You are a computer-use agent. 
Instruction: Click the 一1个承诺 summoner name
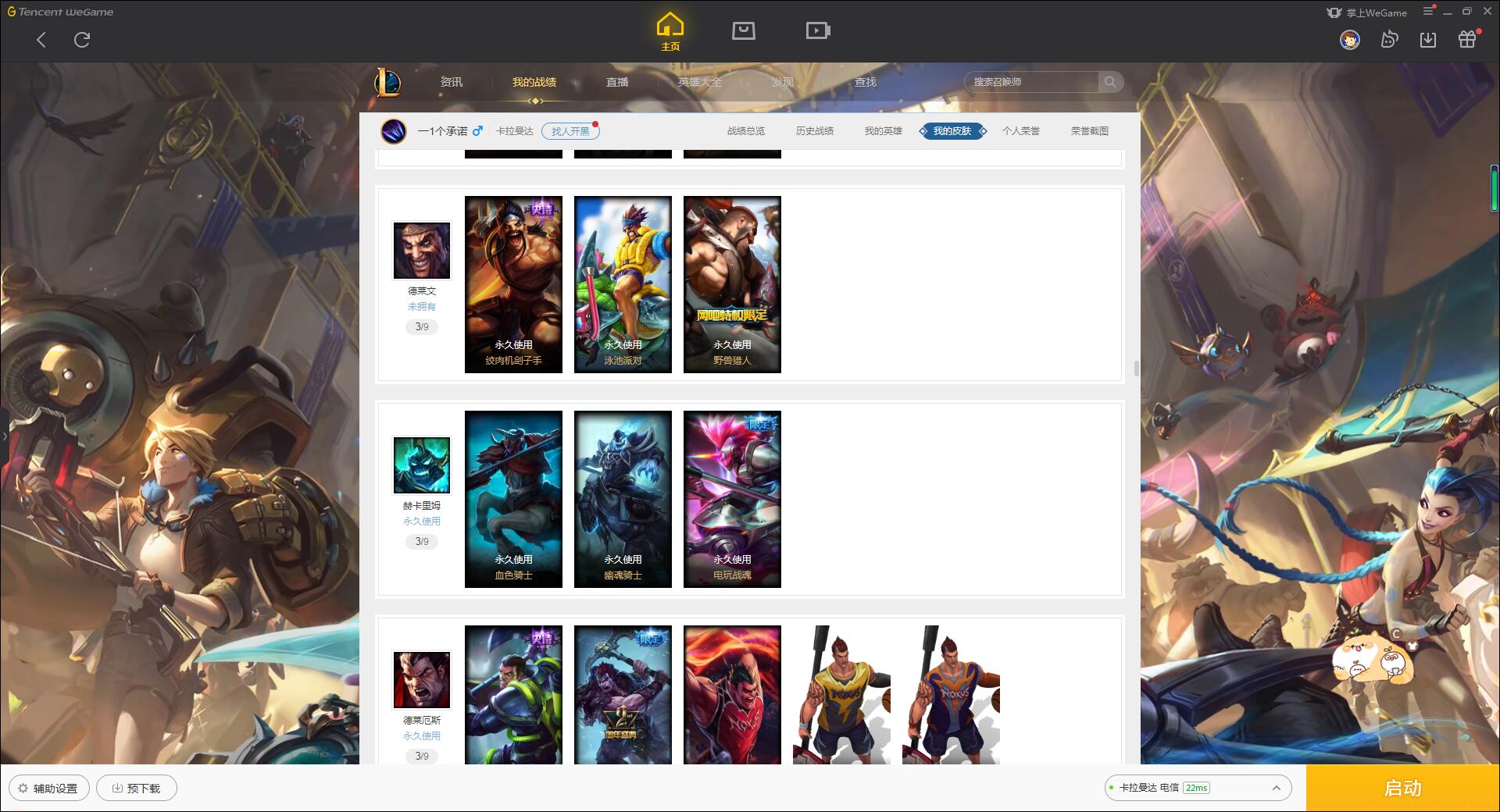point(442,131)
